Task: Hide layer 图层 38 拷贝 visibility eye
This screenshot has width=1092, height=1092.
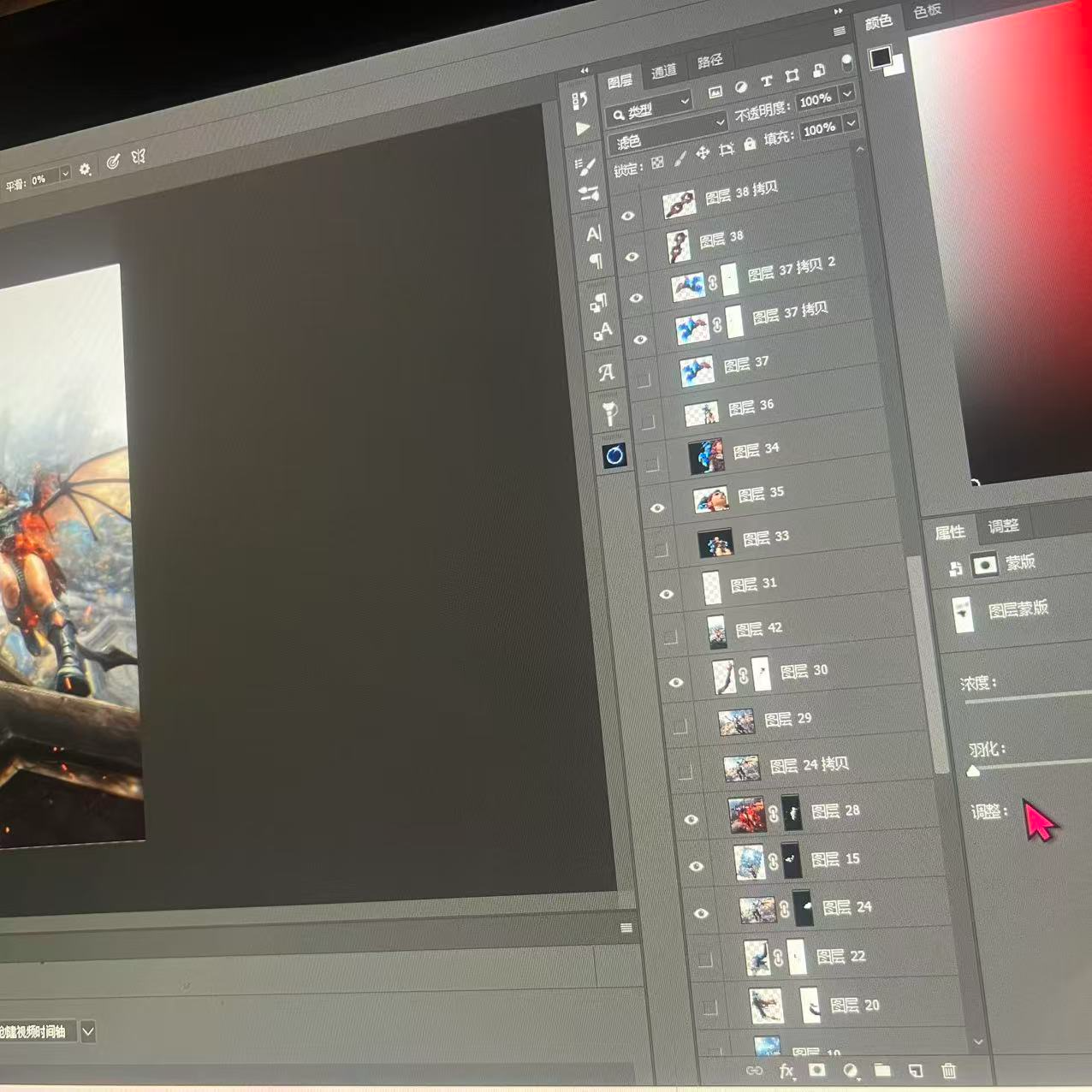Action: [627, 216]
